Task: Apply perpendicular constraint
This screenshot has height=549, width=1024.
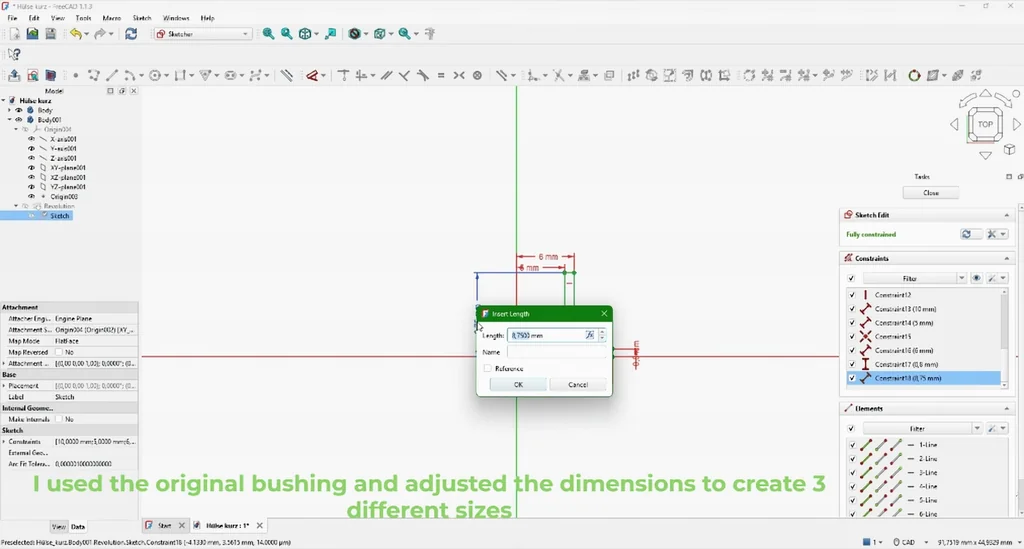Action: 404,76
